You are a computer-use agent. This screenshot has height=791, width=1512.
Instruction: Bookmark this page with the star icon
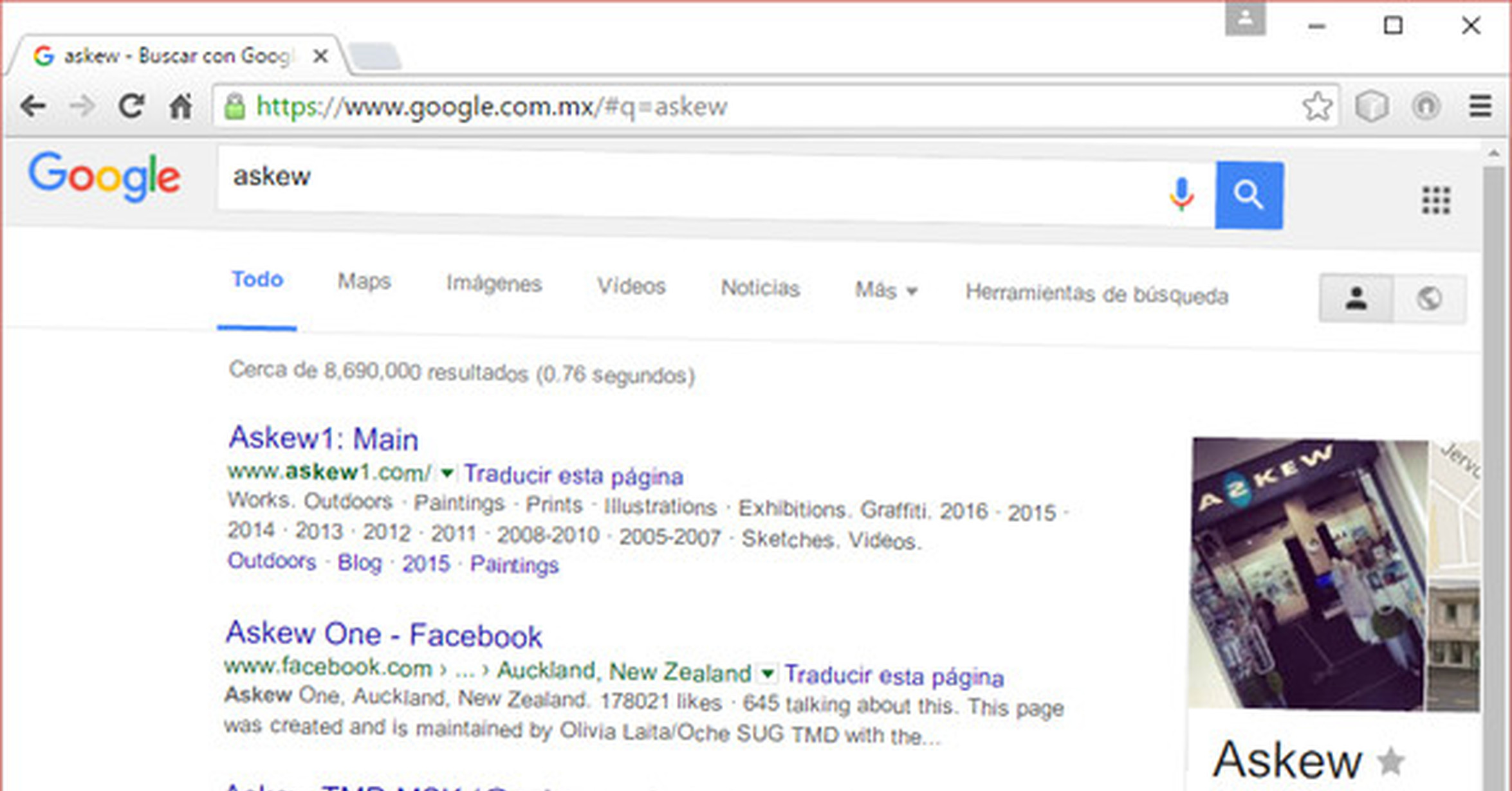[x=1317, y=106]
